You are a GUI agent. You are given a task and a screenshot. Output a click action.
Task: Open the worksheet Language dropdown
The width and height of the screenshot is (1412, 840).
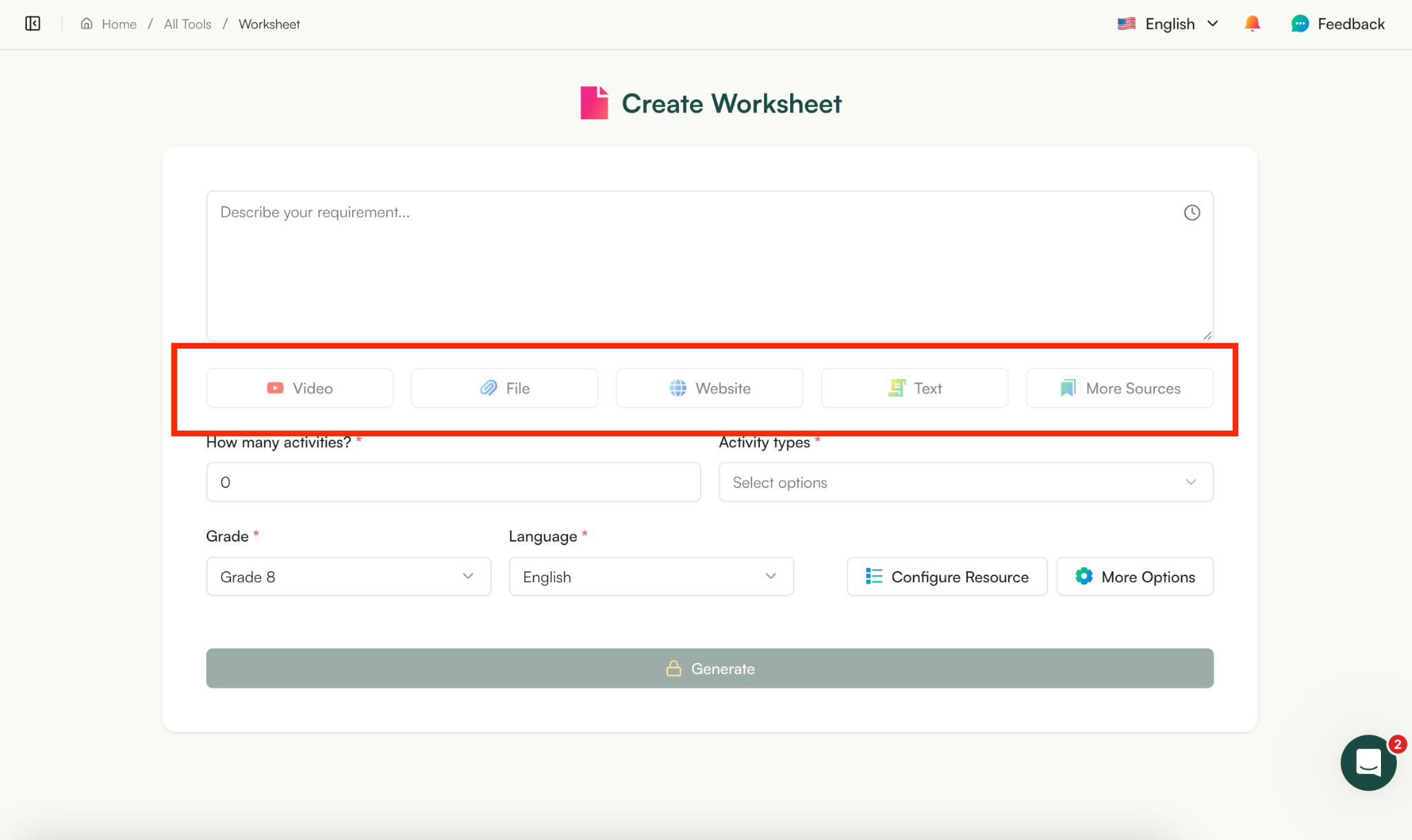651,577
